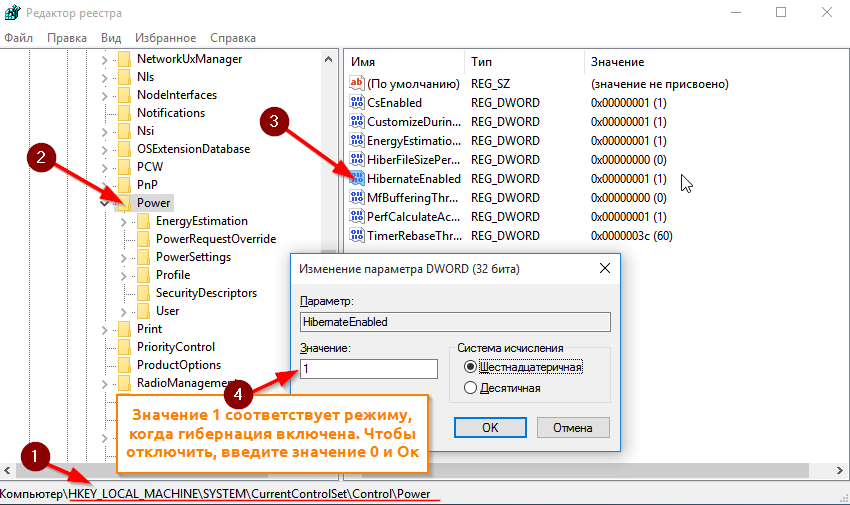Select Шестнадцатеричная radio button
Image resolution: width=850 pixels, height=505 pixels.
[x=470, y=367]
